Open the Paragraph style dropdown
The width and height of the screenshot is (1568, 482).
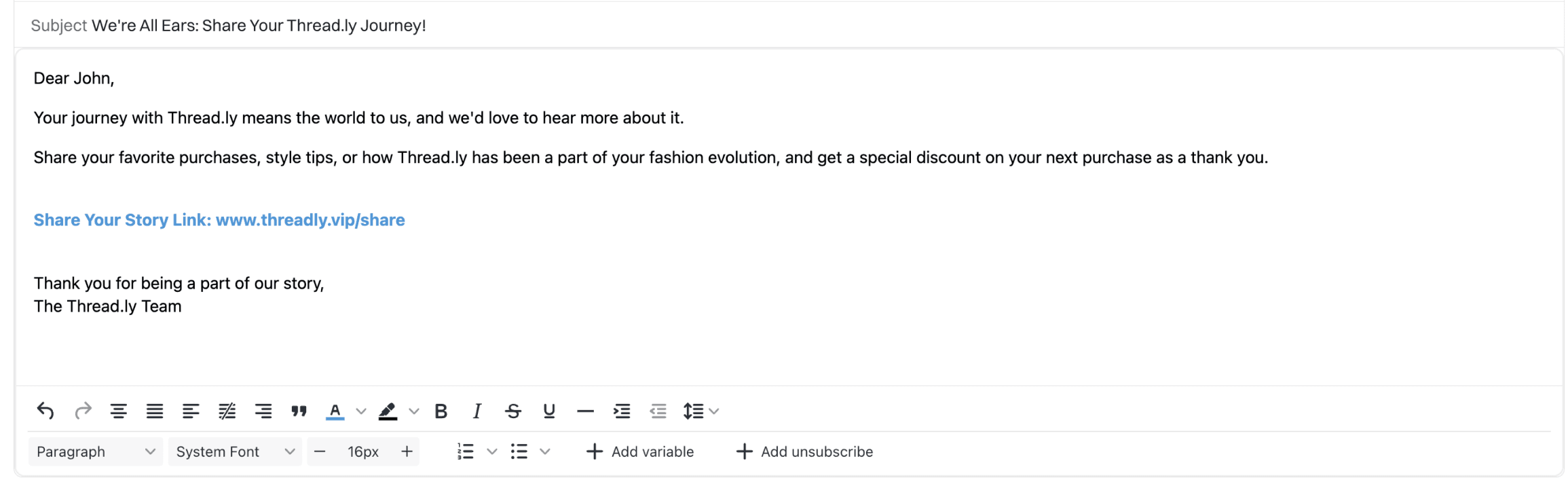click(x=95, y=451)
